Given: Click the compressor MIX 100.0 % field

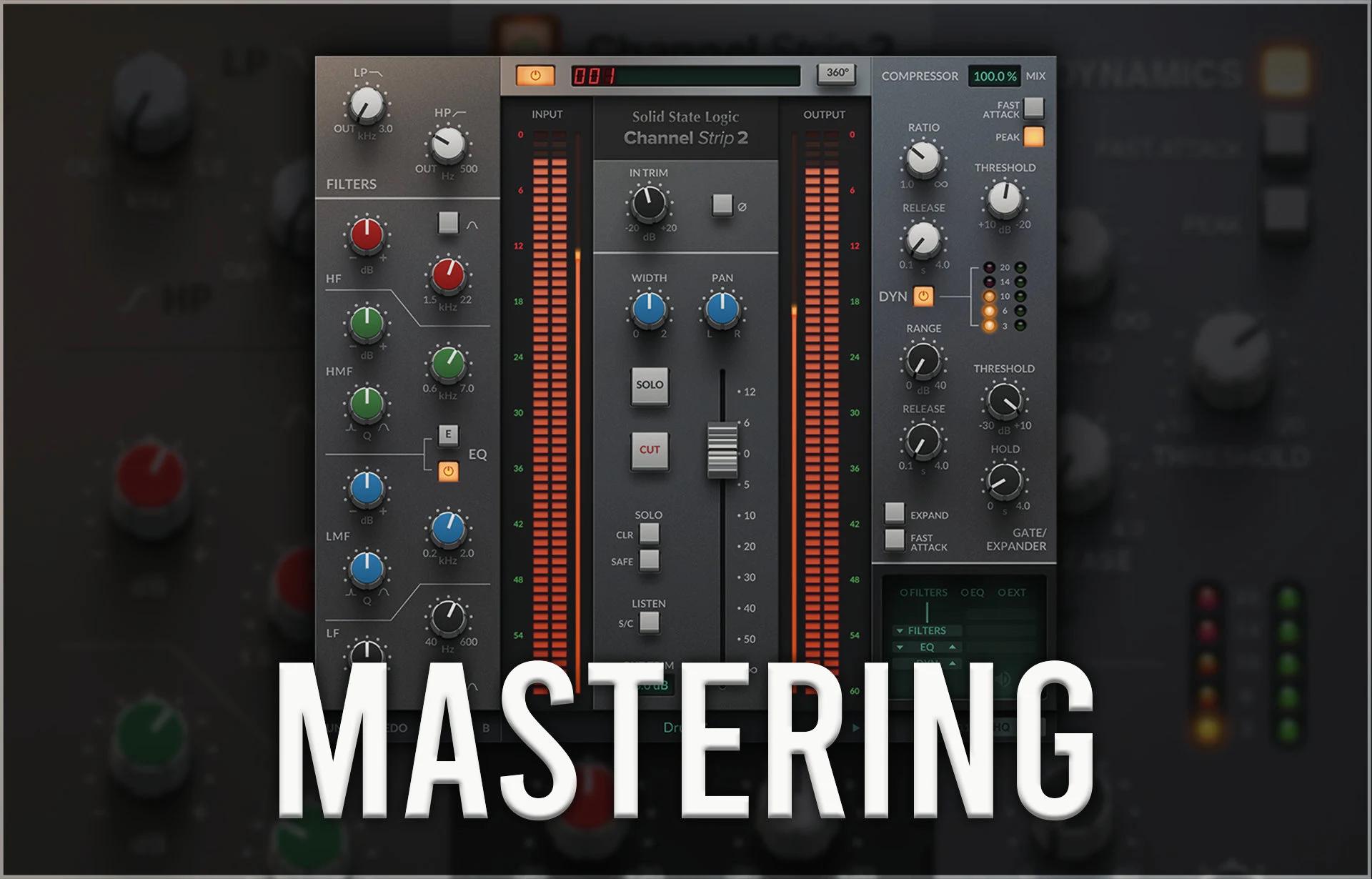Looking at the screenshot, I should point(994,76).
